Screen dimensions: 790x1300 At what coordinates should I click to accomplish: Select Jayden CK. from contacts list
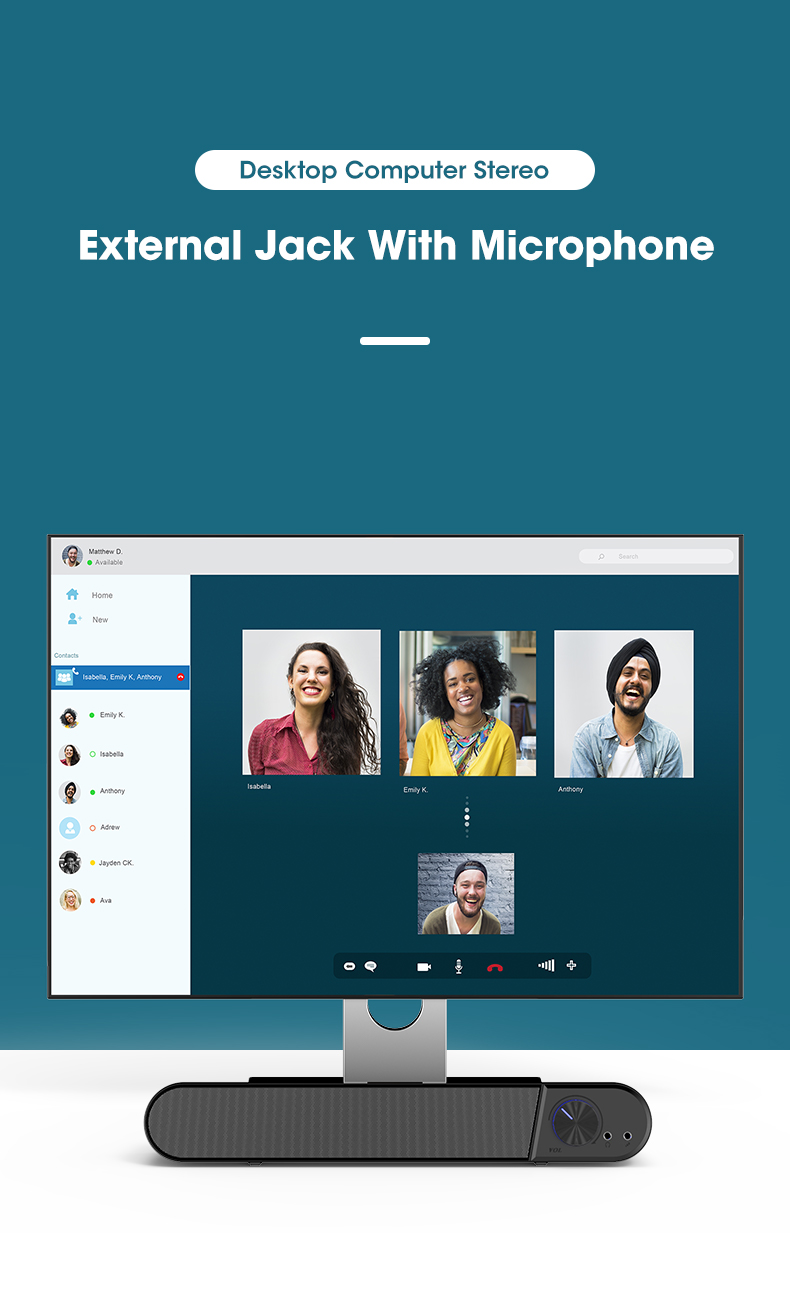pos(115,863)
